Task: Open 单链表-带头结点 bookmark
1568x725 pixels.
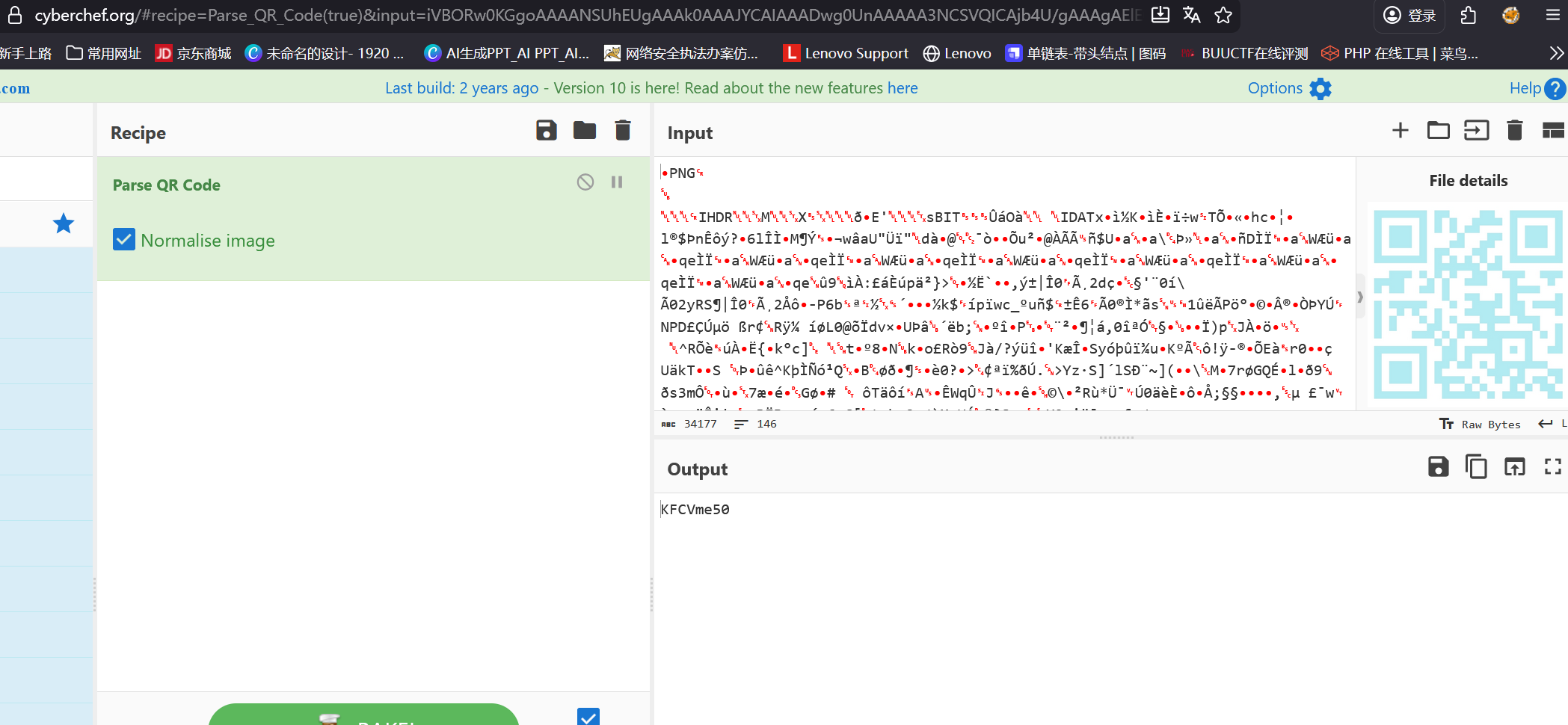Action: [x=1086, y=53]
